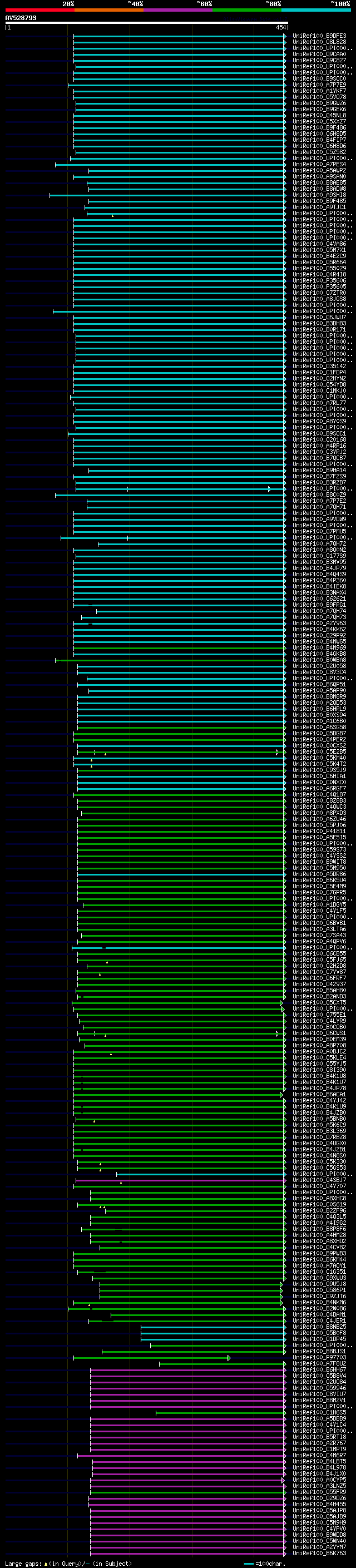Image resolution: width=356 pixels, height=1568 pixels.
Task: Click green alignment bar for UniRef100_B0WBA8
Action: point(170,660)
